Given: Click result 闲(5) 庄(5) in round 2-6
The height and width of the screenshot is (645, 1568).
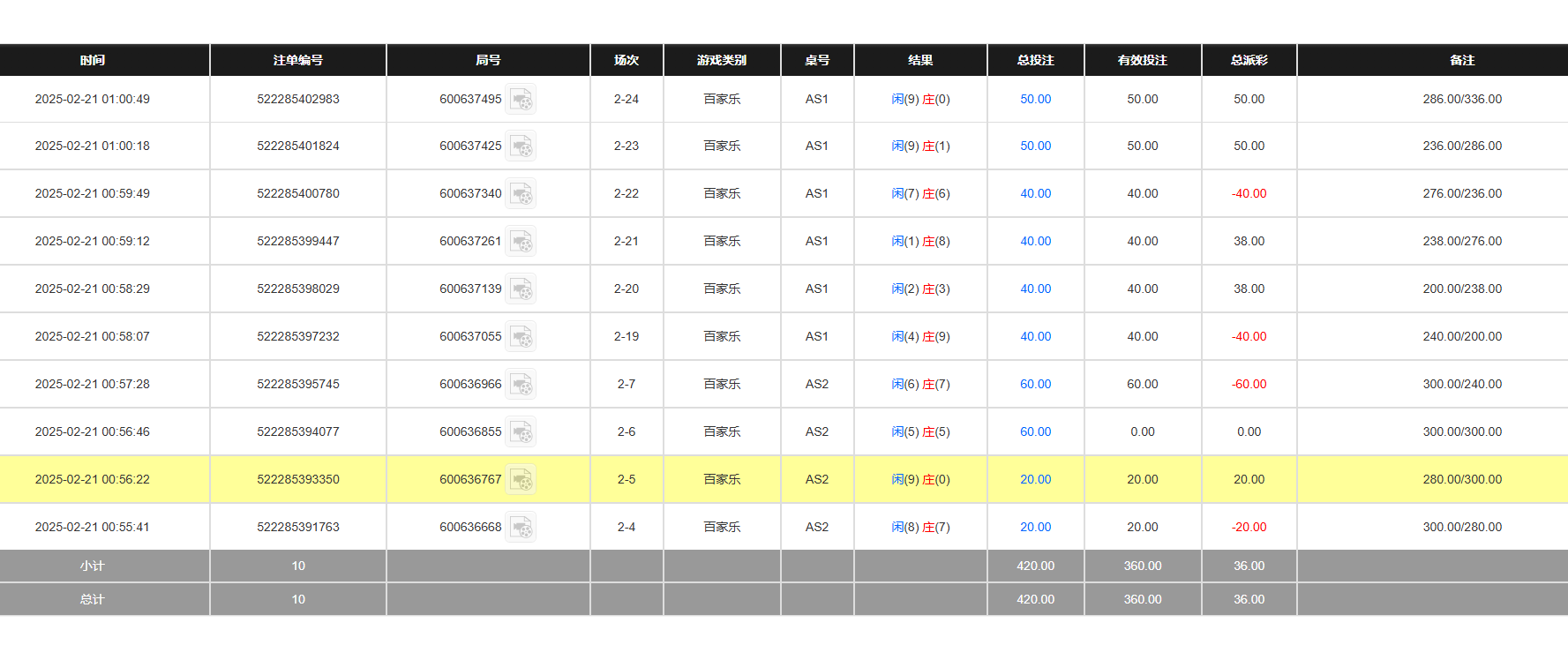Looking at the screenshot, I should [x=920, y=432].
